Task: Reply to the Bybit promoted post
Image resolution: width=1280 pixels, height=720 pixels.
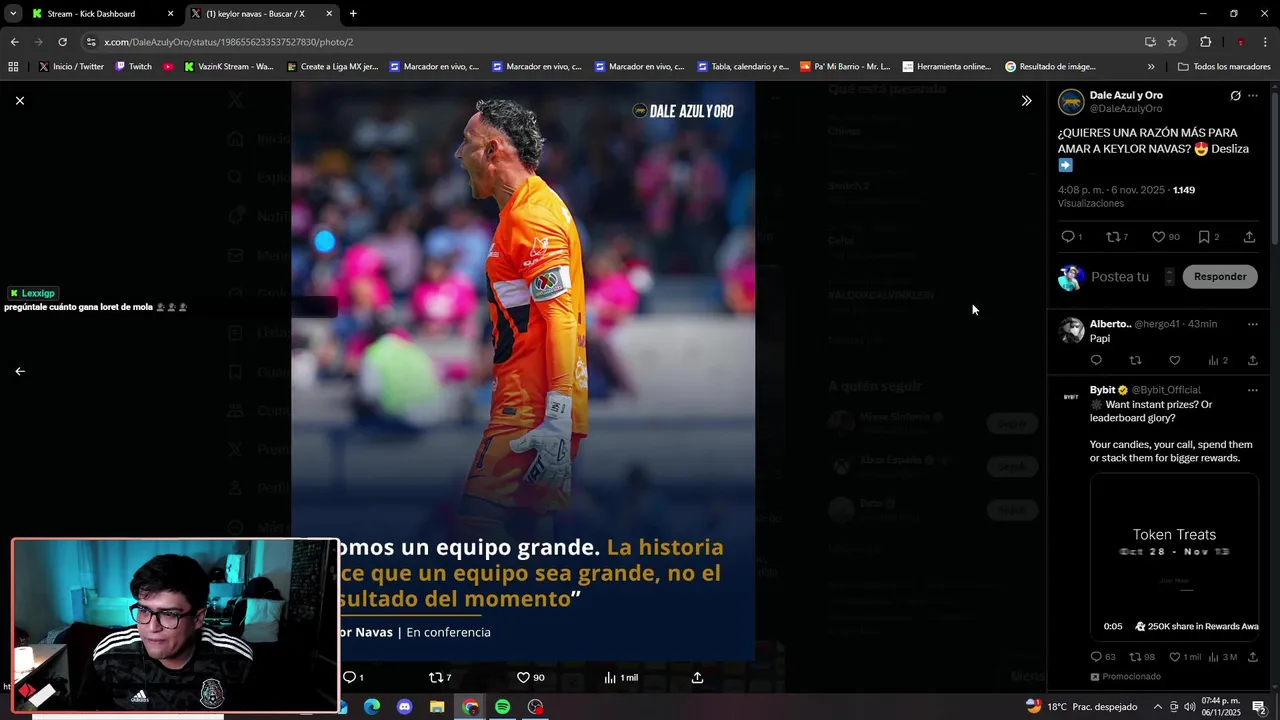Action: coord(1096,657)
